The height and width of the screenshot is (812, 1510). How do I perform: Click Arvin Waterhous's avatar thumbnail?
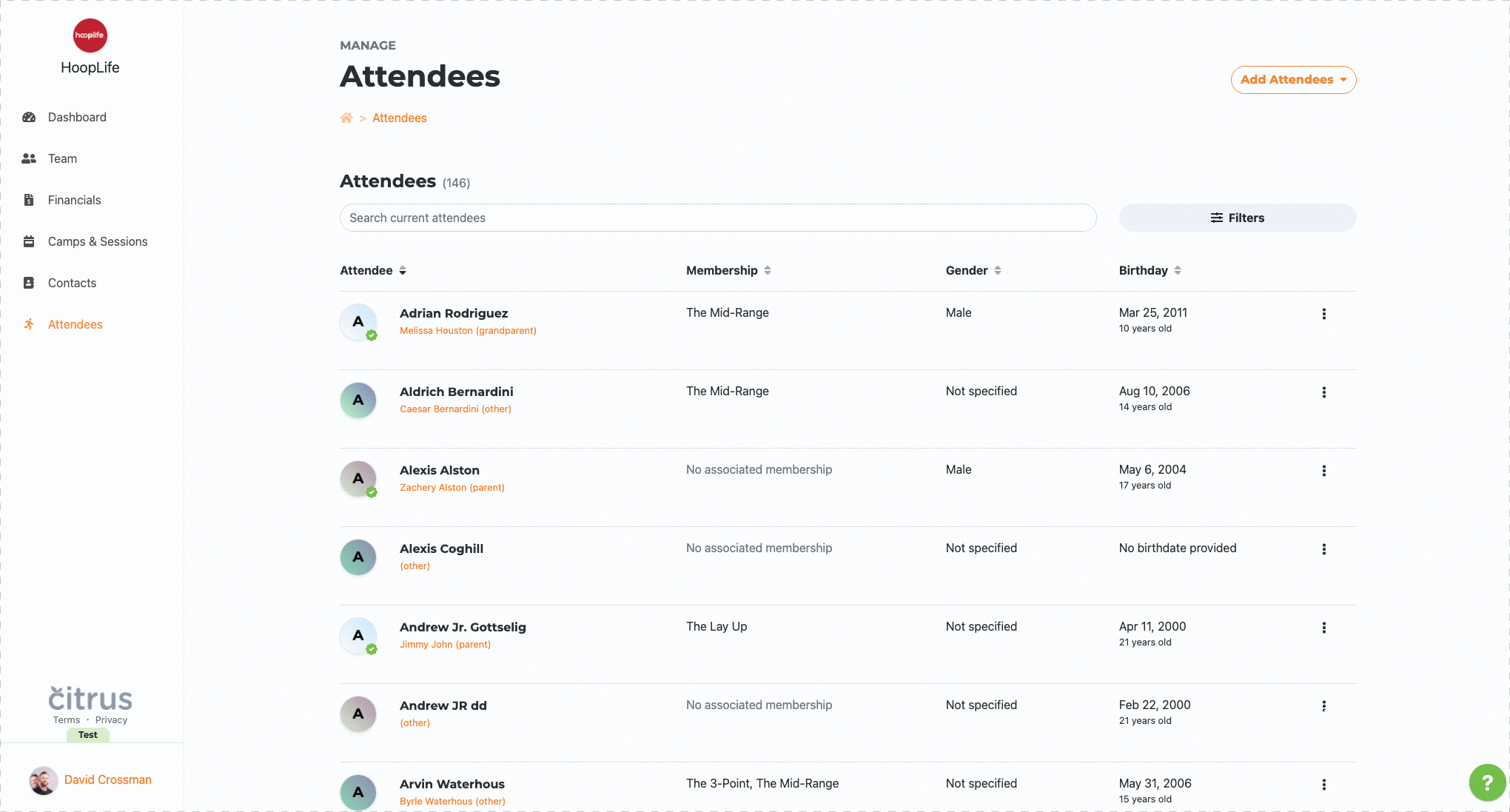[358, 792]
